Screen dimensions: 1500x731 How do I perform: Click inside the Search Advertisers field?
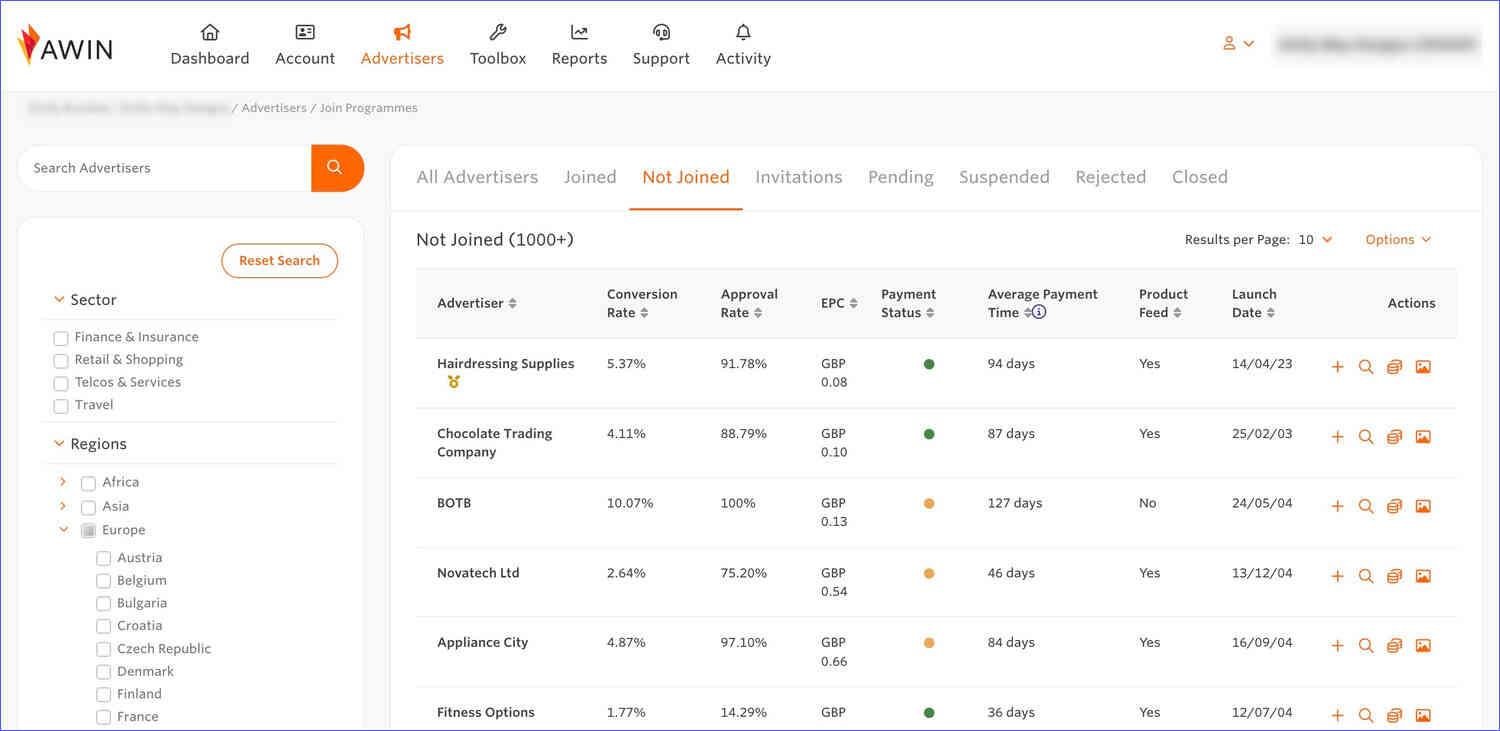pyautogui.click(x=160, y=167)
